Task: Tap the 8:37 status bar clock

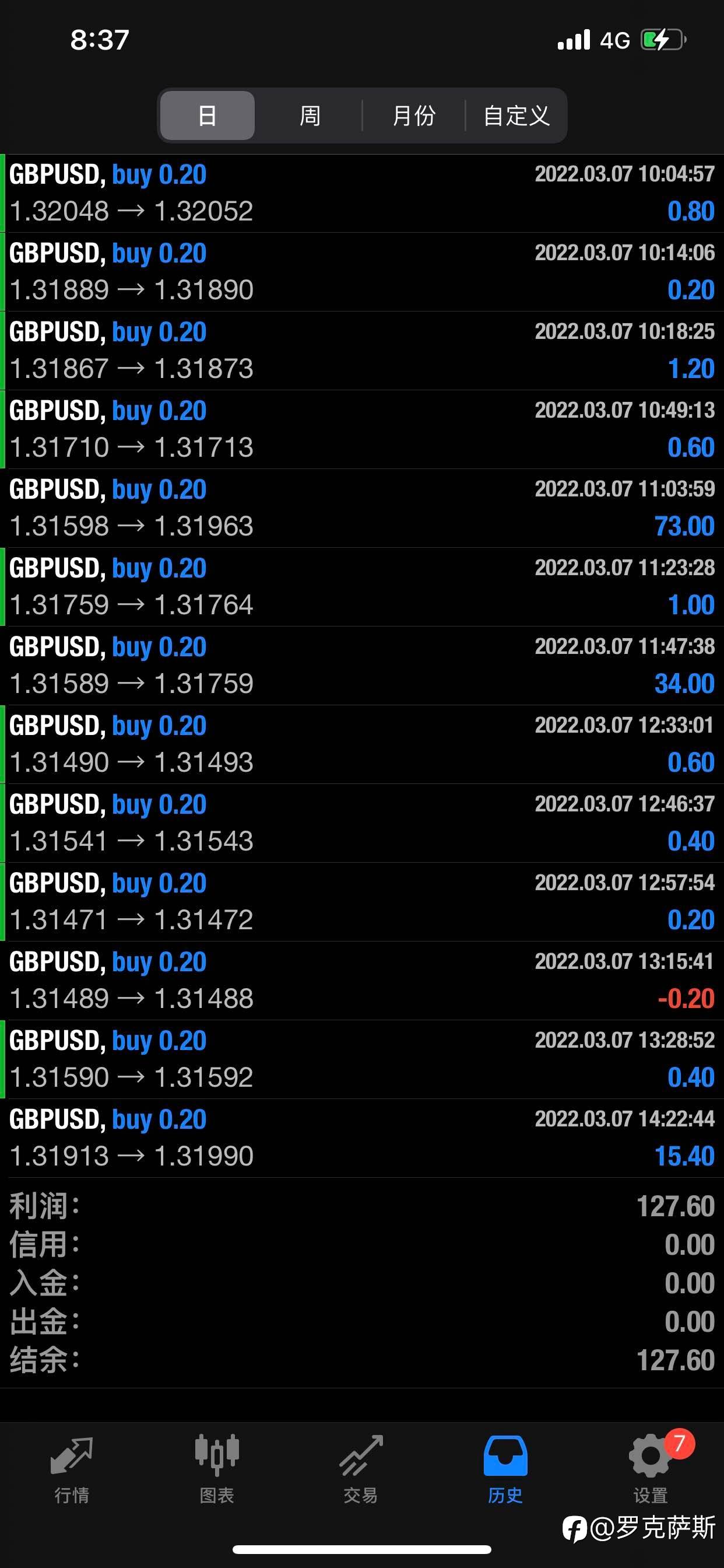Action: pyautogui.click(x=100, y=40)
